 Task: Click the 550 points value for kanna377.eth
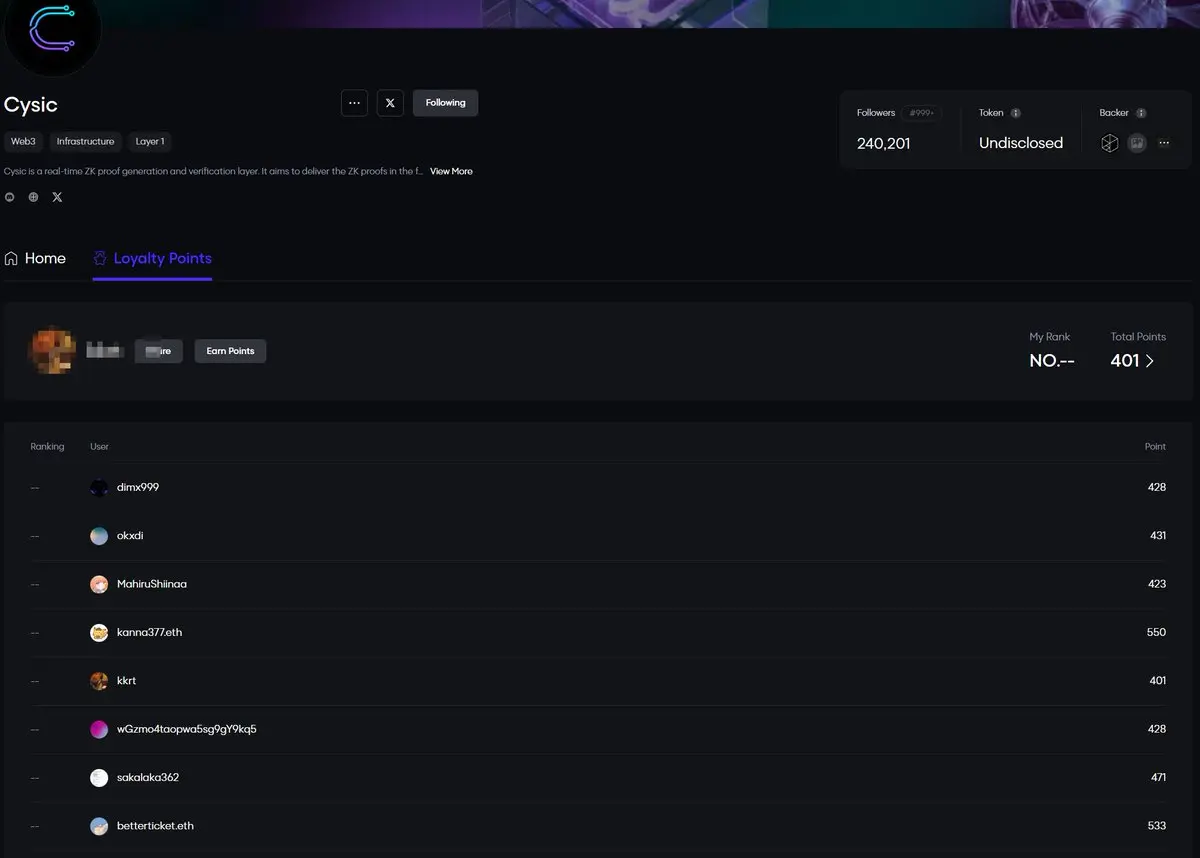pyautogui.click(x=1157, y=633)
